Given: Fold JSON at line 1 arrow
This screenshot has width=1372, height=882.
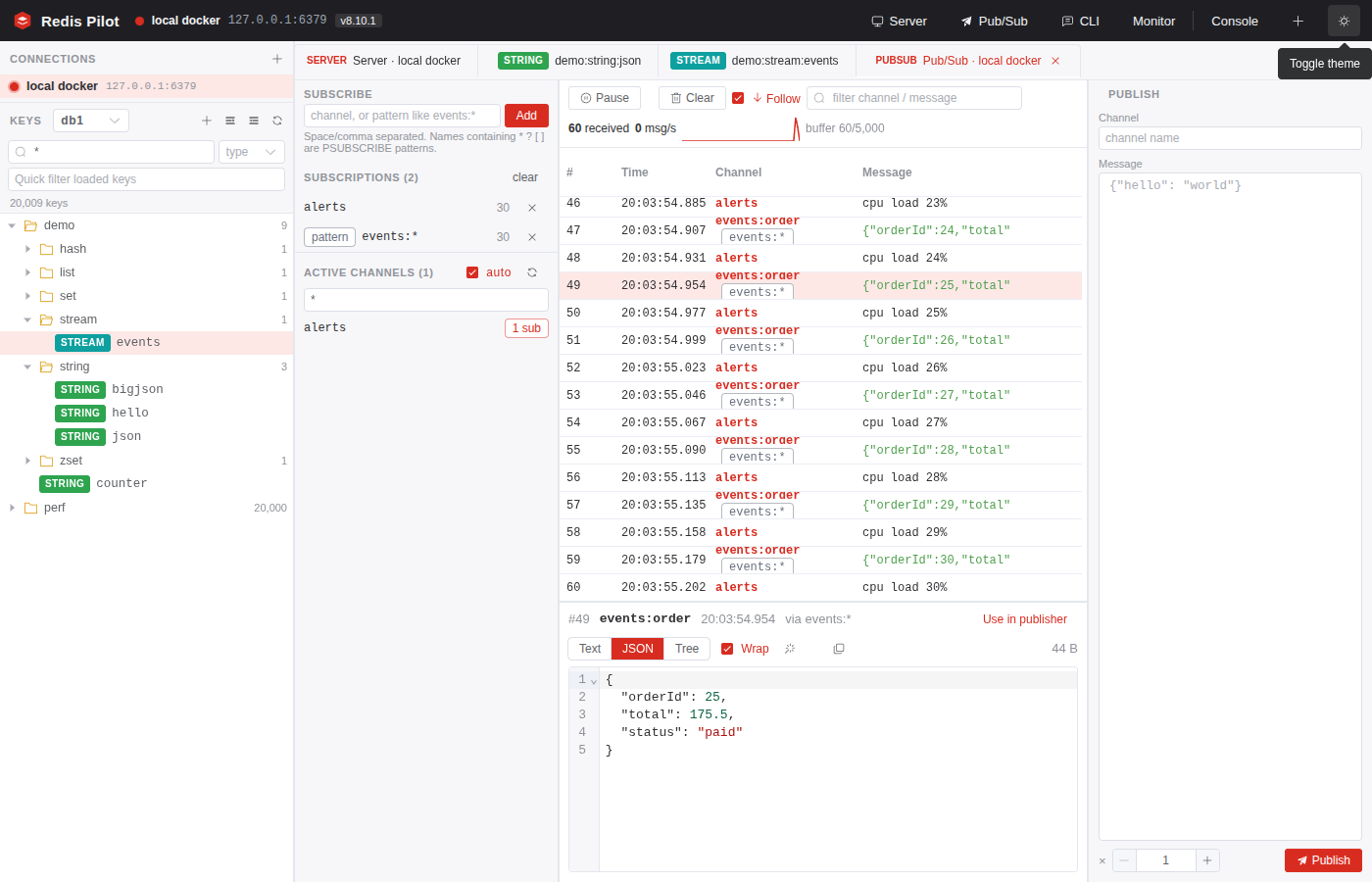Looking at the screenshot, I should pyautogui.click(x=594, y=681).
